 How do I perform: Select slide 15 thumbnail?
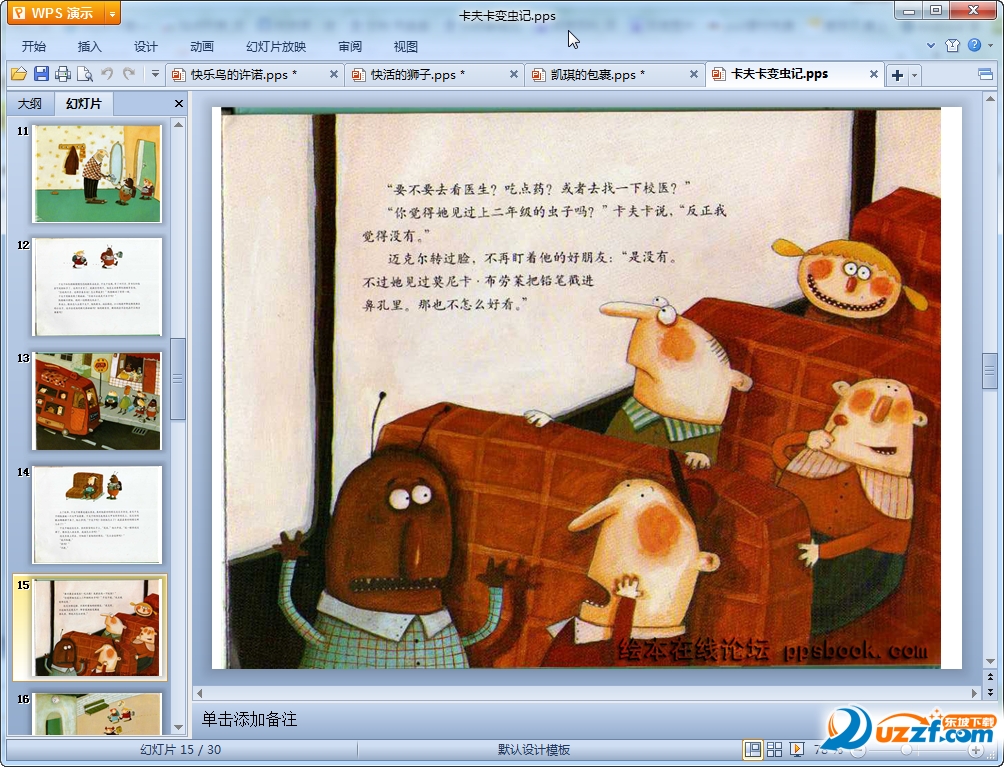(97, 627)
